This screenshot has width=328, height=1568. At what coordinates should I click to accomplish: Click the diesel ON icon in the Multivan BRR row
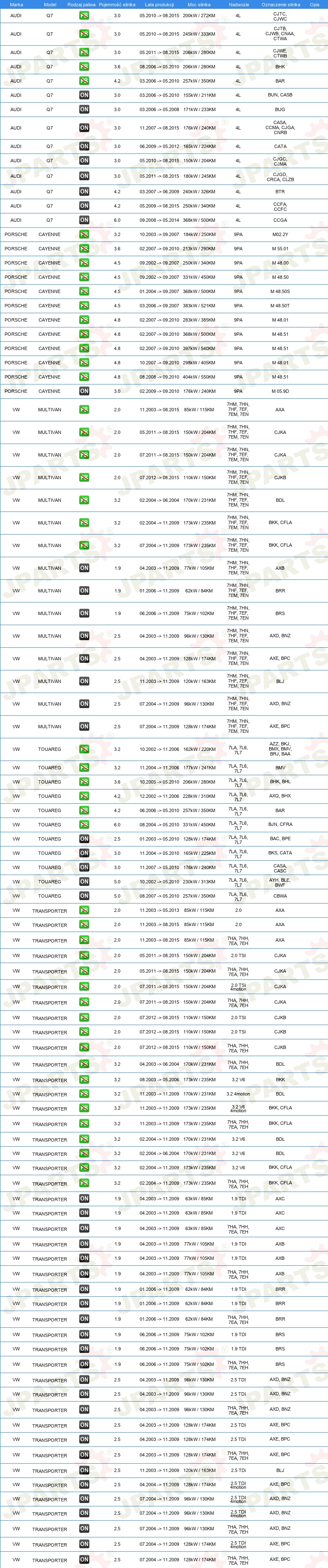(x=84, y=590)
